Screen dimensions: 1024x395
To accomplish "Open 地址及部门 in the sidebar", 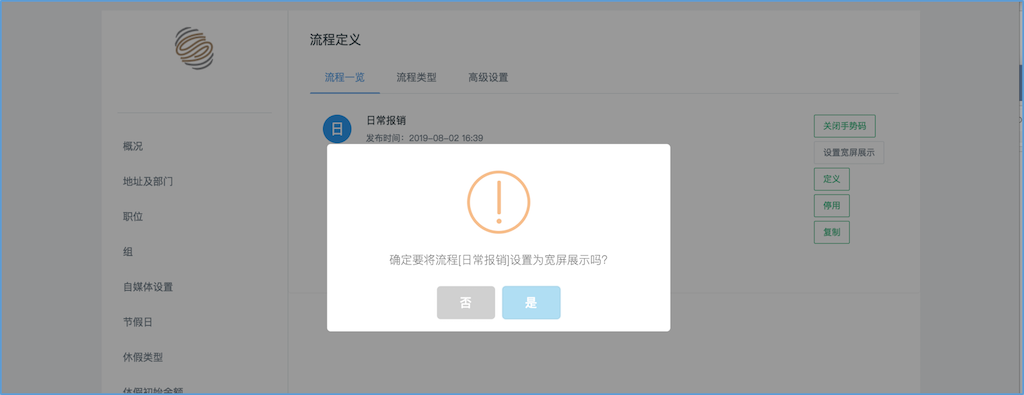I will click(148, 182).
